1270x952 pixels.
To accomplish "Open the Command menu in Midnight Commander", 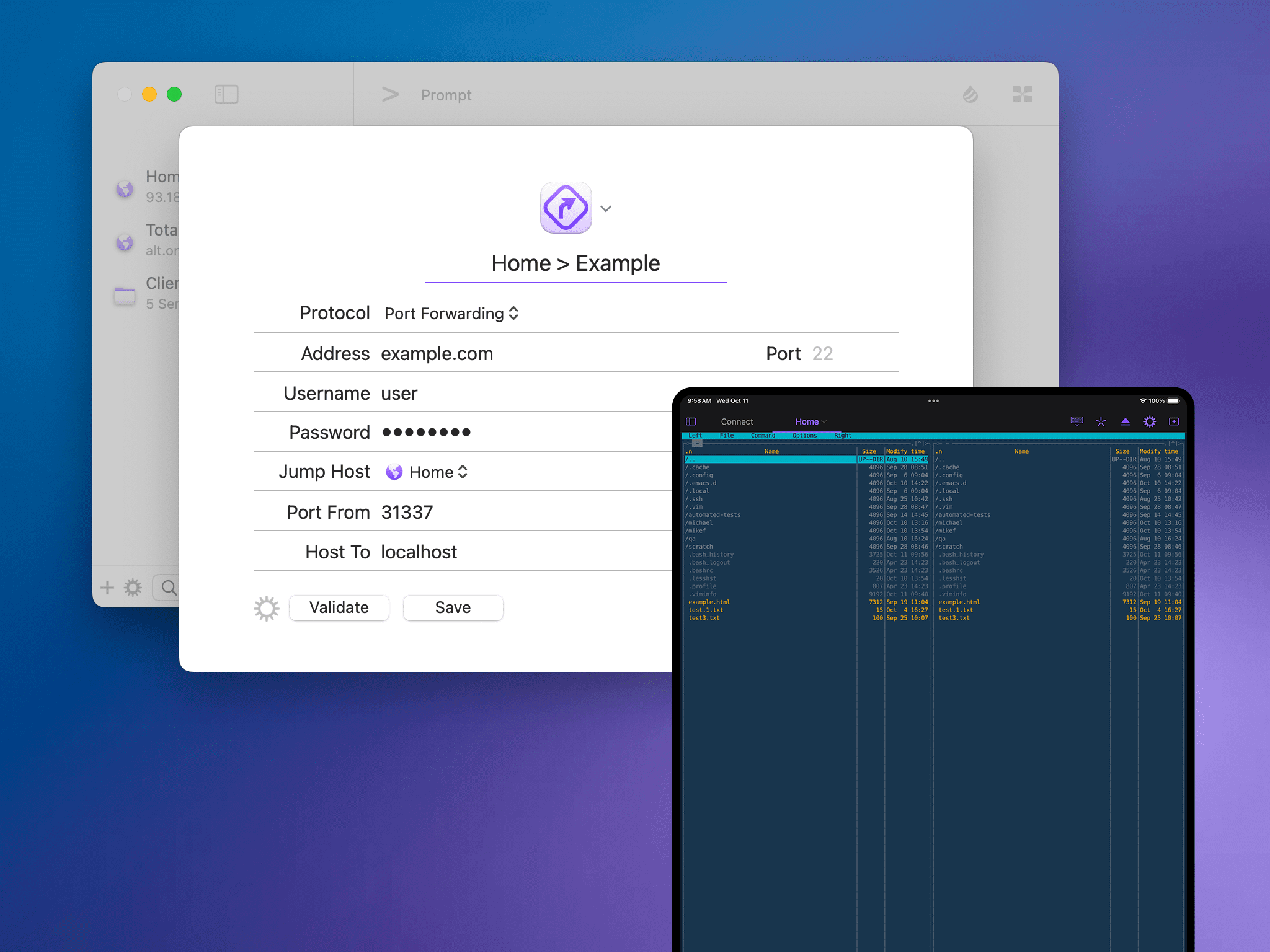I will pos(763,436).
